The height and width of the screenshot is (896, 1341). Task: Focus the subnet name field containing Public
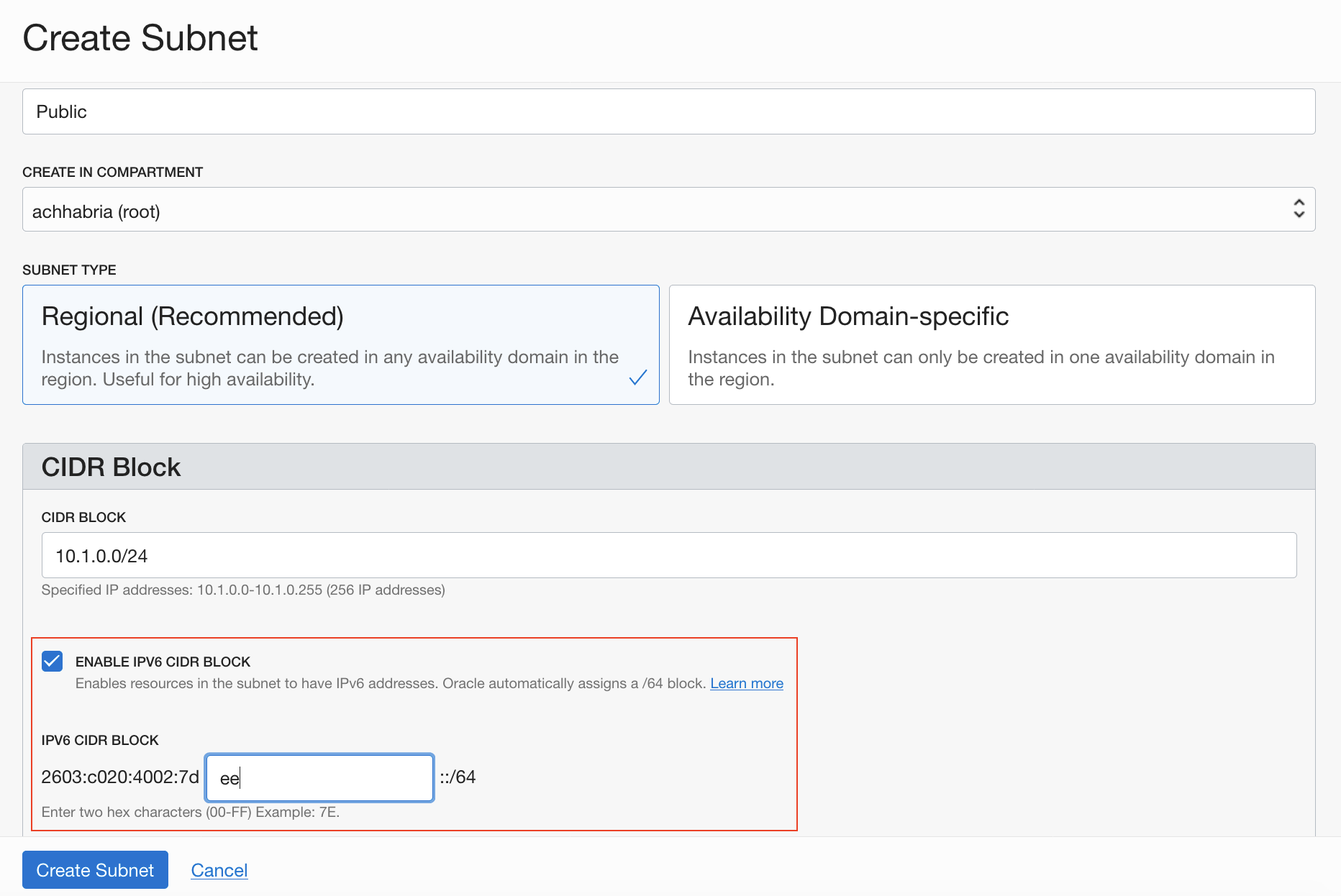tap(668, 111)
